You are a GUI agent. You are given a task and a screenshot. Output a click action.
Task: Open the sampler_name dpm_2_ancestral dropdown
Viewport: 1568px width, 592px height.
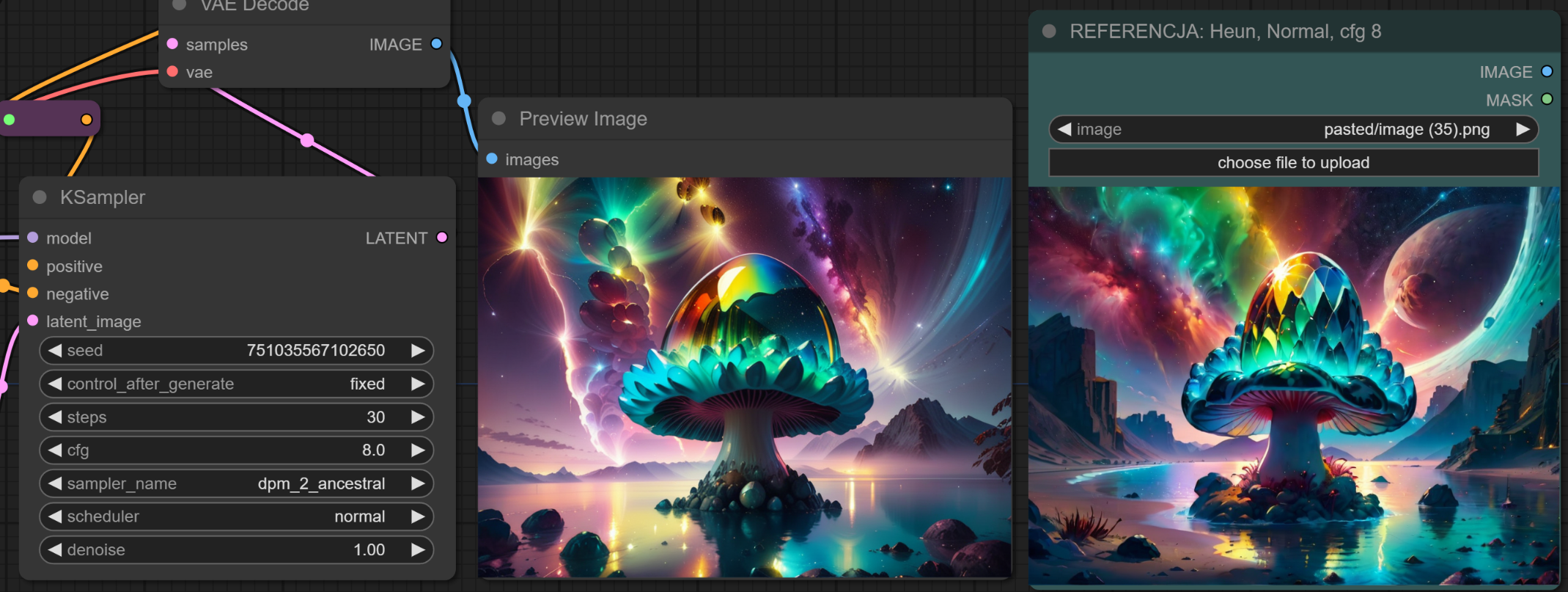click(x=236, y=483)
